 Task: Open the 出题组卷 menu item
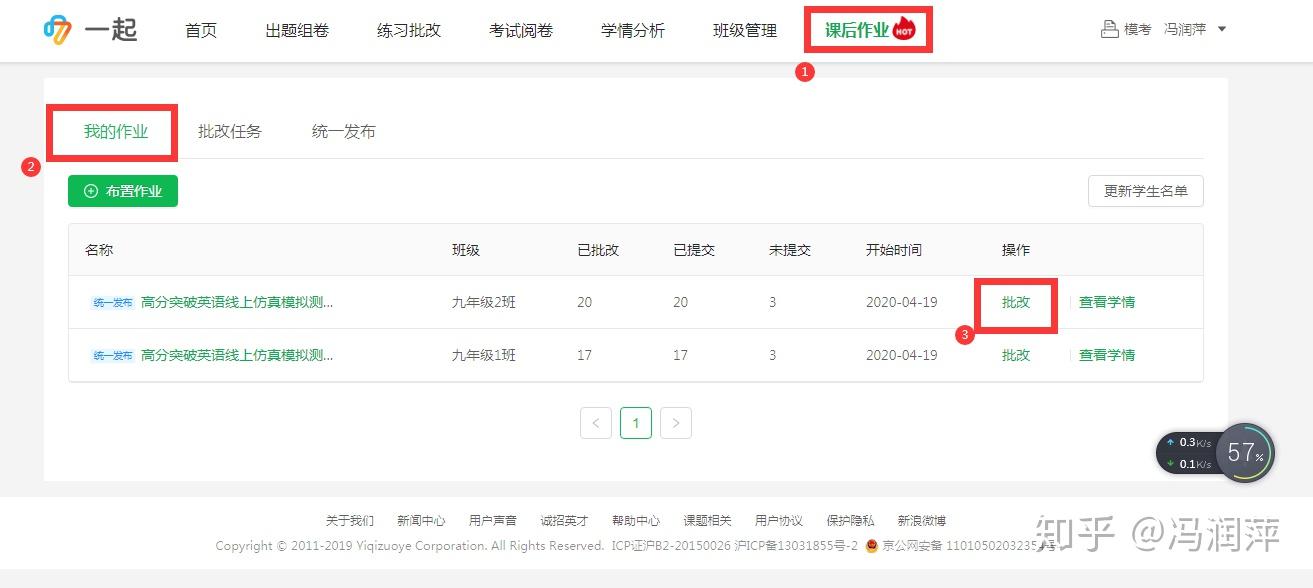[296, 30]
